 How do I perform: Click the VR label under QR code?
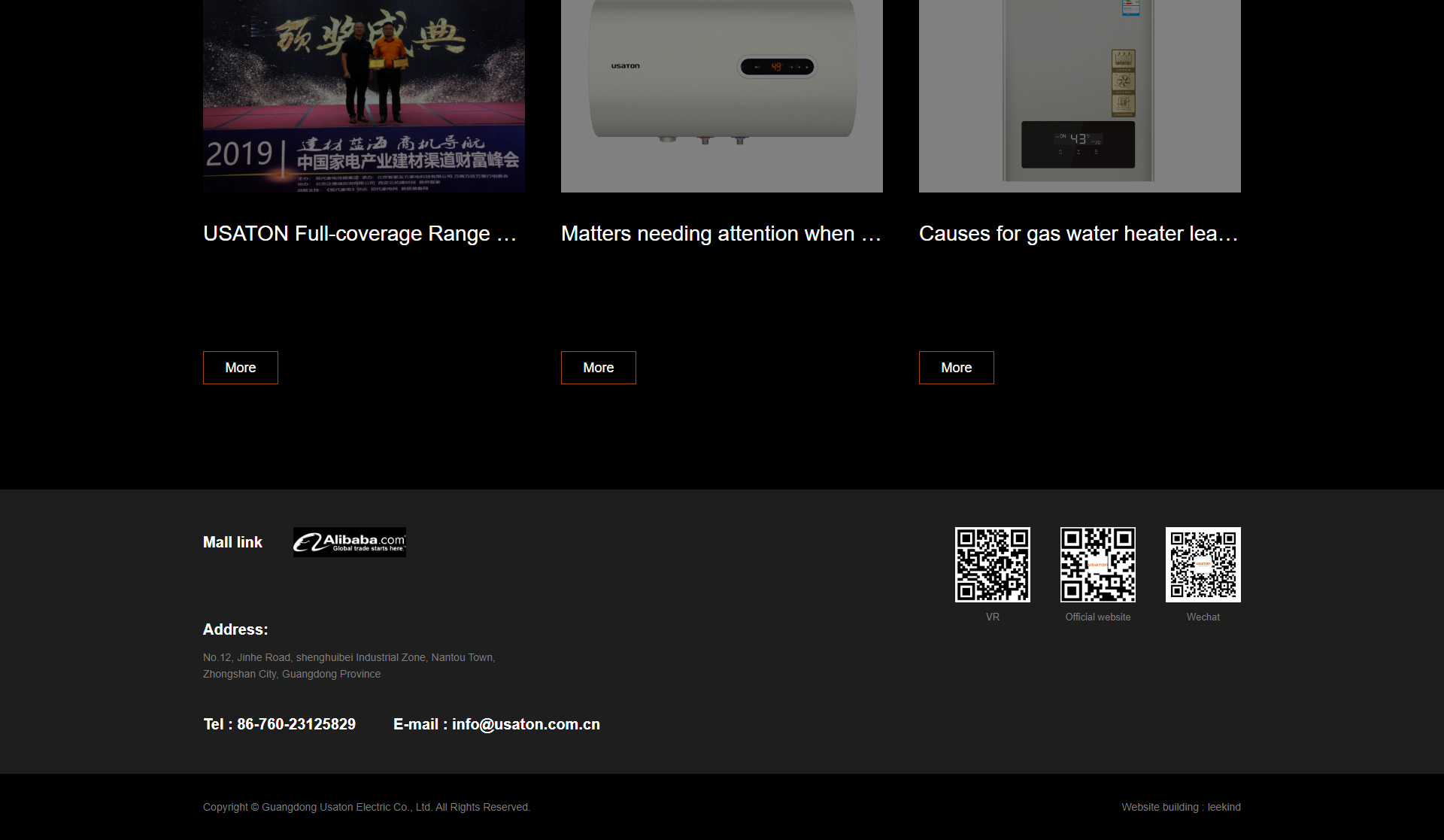(992, 617)
